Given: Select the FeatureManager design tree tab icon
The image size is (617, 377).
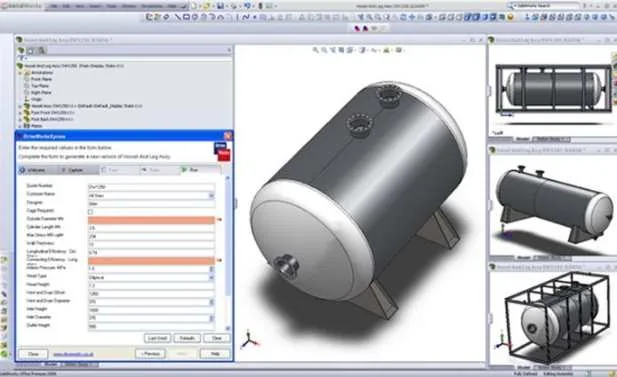Looking at the screenshot, I should pos(20,50).
